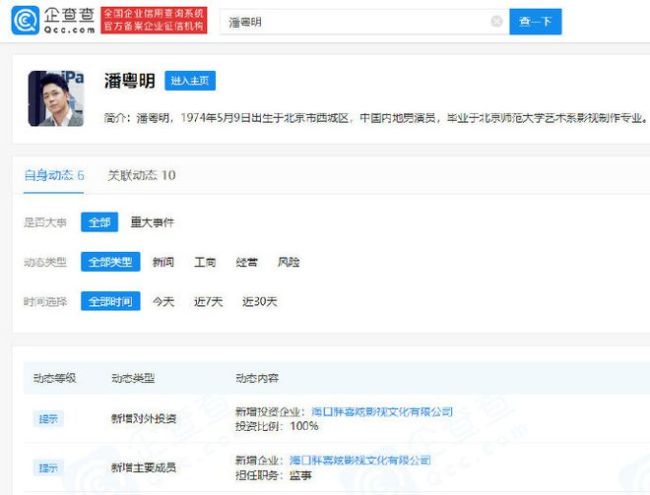The height and width of the screenshot is (495, 650).
Task: Click the 投资比例: 100% text
Action: [x=277, y=426]
